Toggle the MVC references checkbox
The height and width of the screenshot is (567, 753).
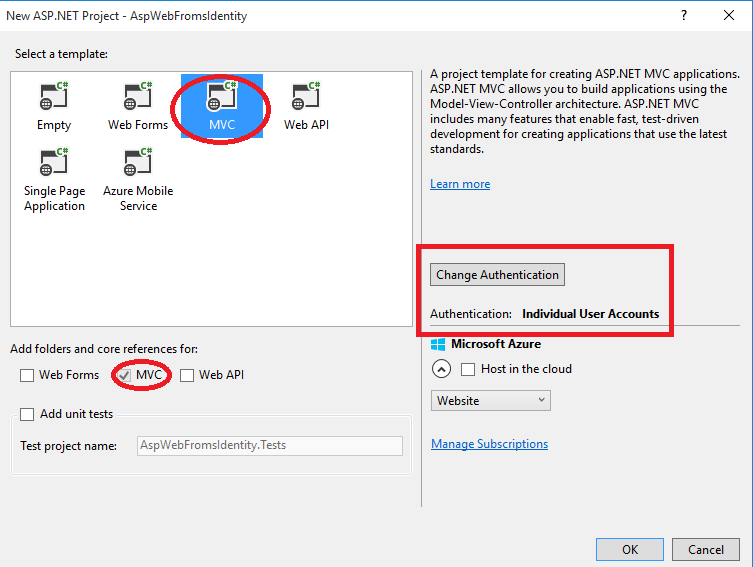124,375
